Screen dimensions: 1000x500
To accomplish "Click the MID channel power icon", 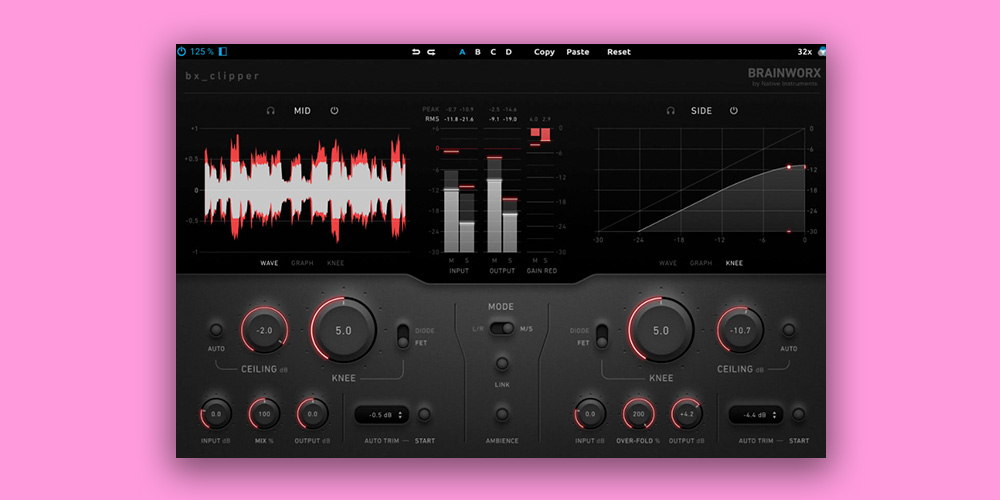I will coord(334,111).
